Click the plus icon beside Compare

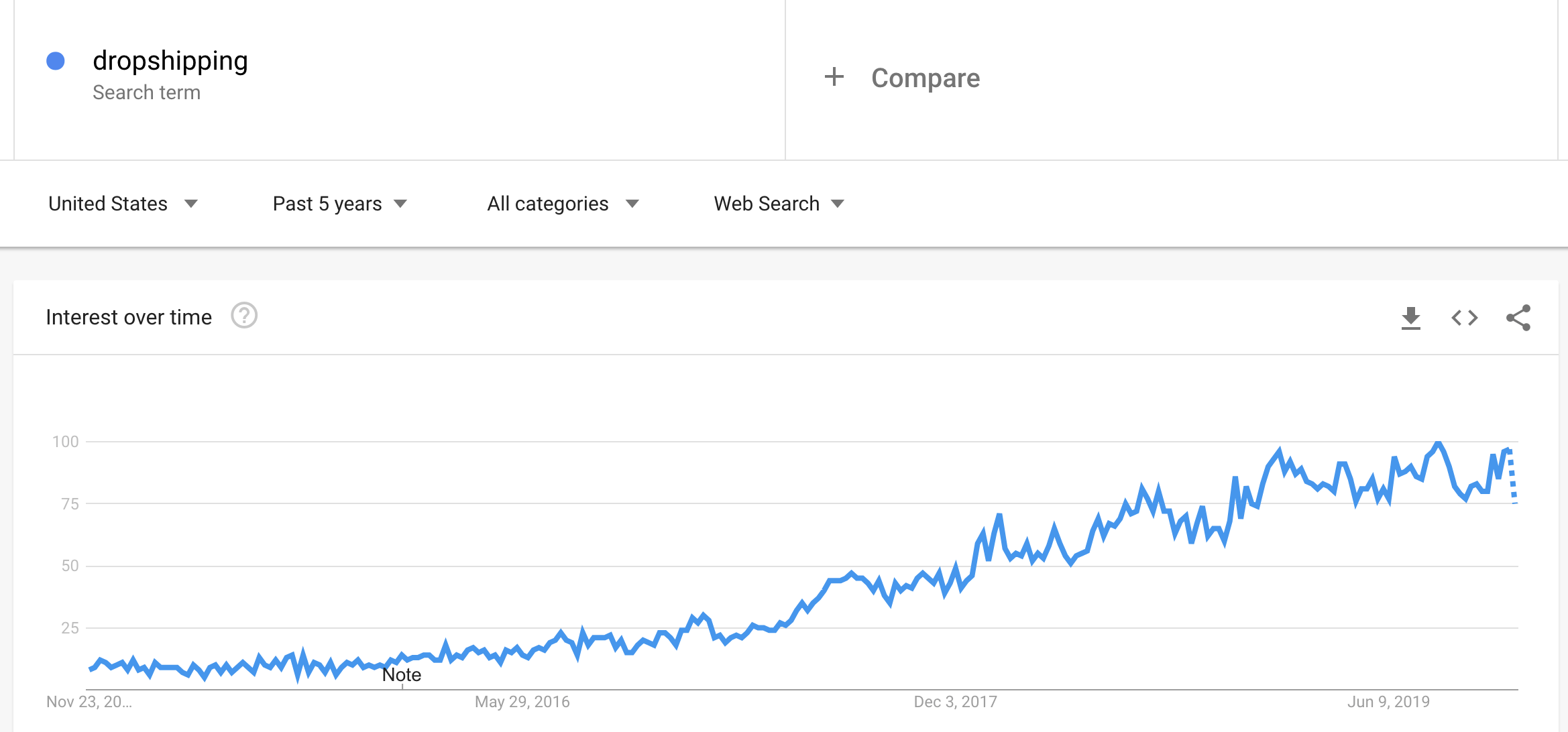pos(834,77)
